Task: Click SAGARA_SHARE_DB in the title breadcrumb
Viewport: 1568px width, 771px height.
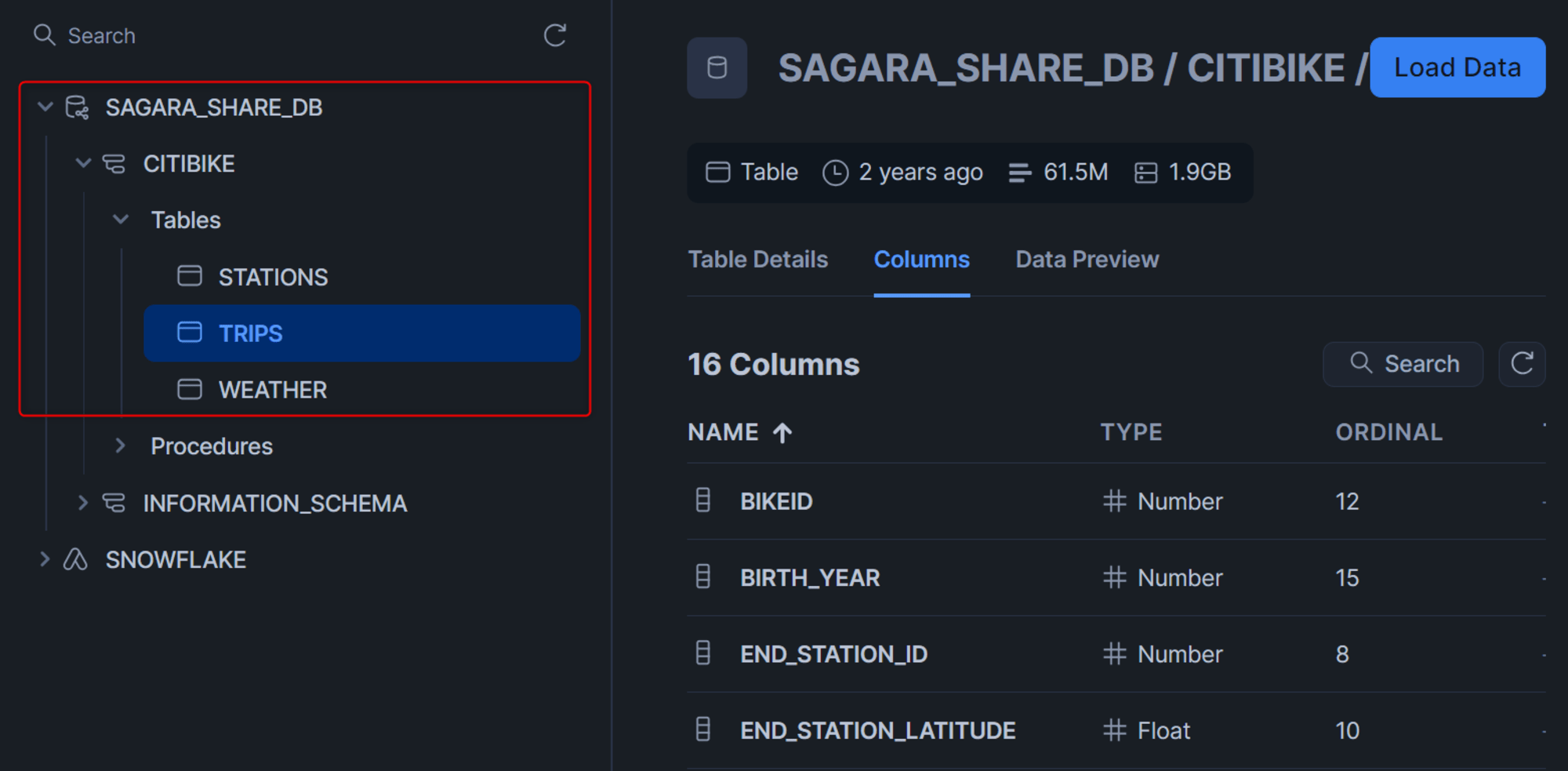Action: [966, 67]
